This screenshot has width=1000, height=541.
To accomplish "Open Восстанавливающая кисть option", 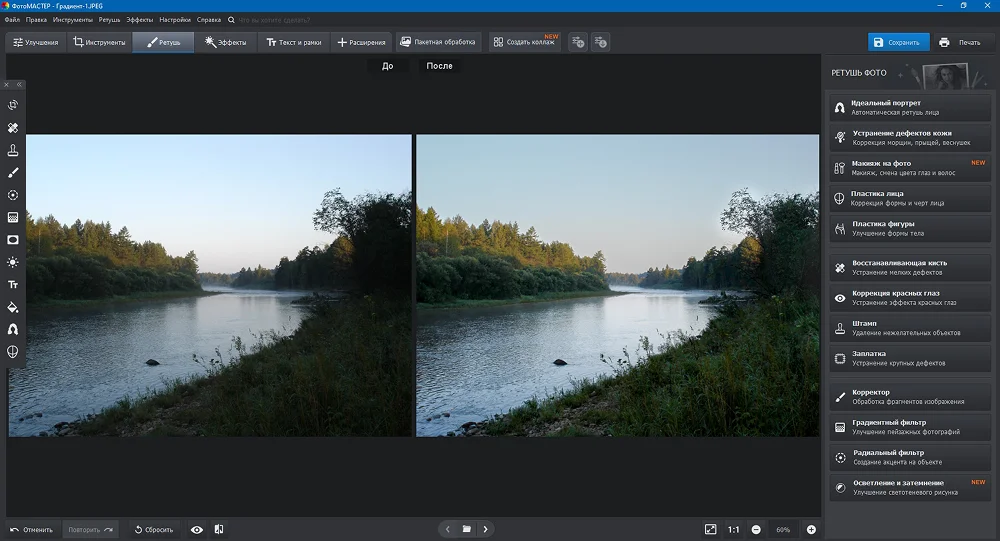I will tap(910, 267).
